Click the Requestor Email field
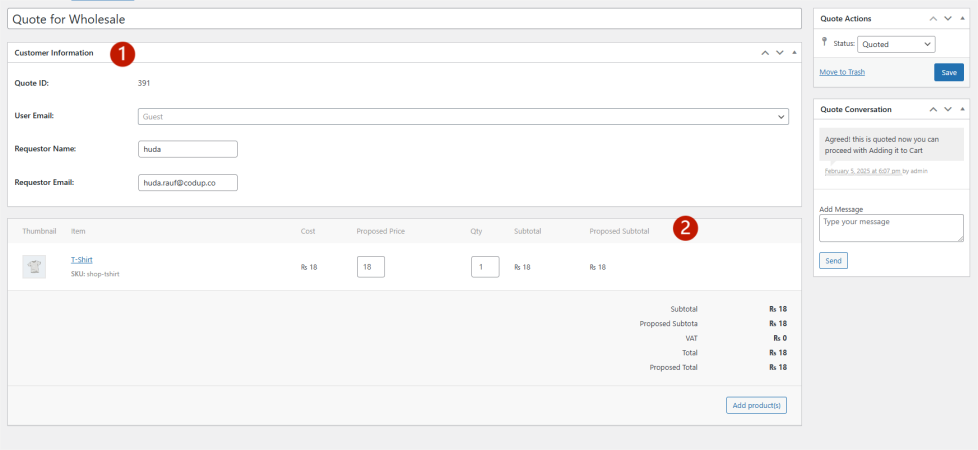Image resolution: width=978 pixels, height=450 pixels. (188, 182)
